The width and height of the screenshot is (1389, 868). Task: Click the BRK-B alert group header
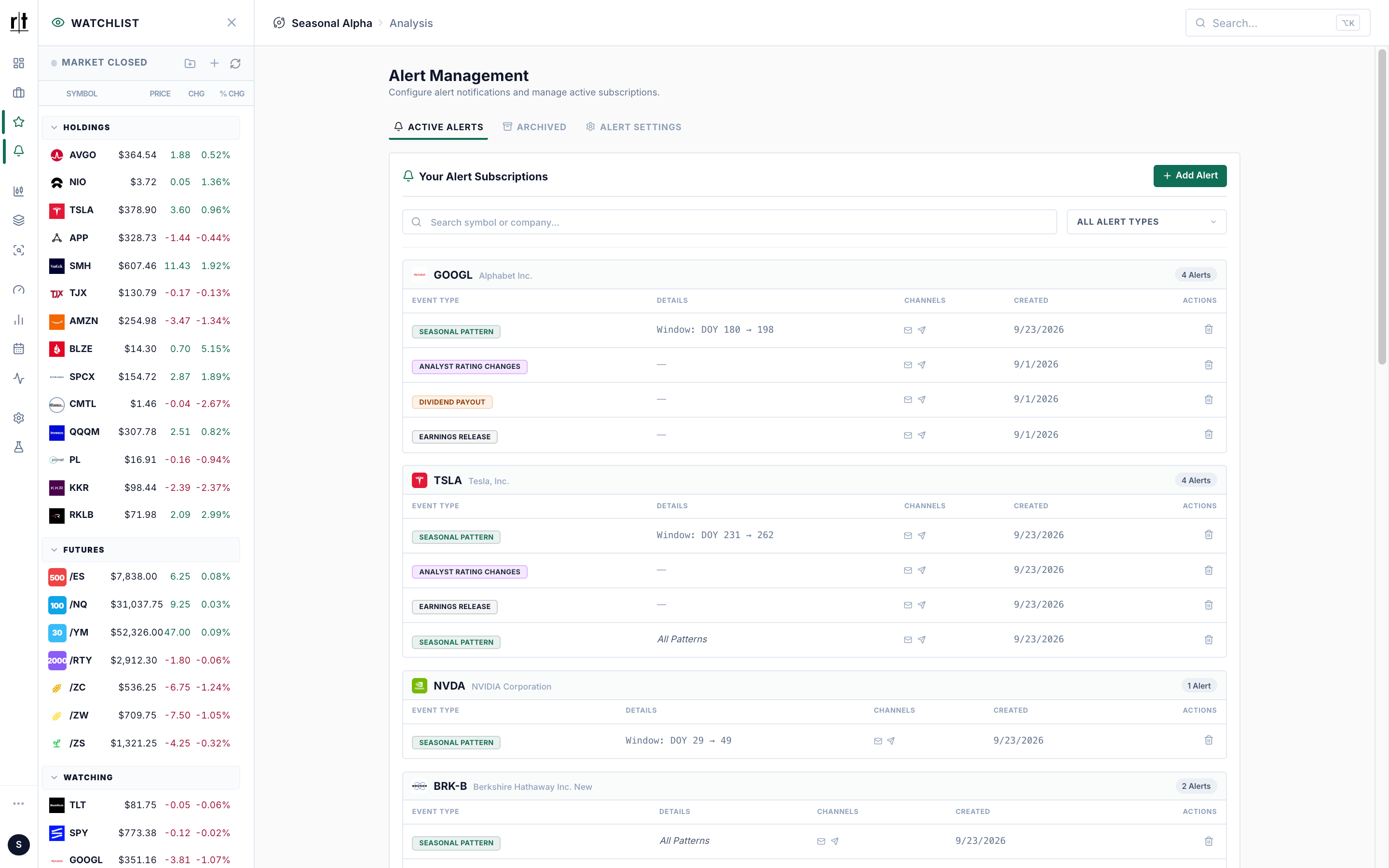[x=814, y=787]
